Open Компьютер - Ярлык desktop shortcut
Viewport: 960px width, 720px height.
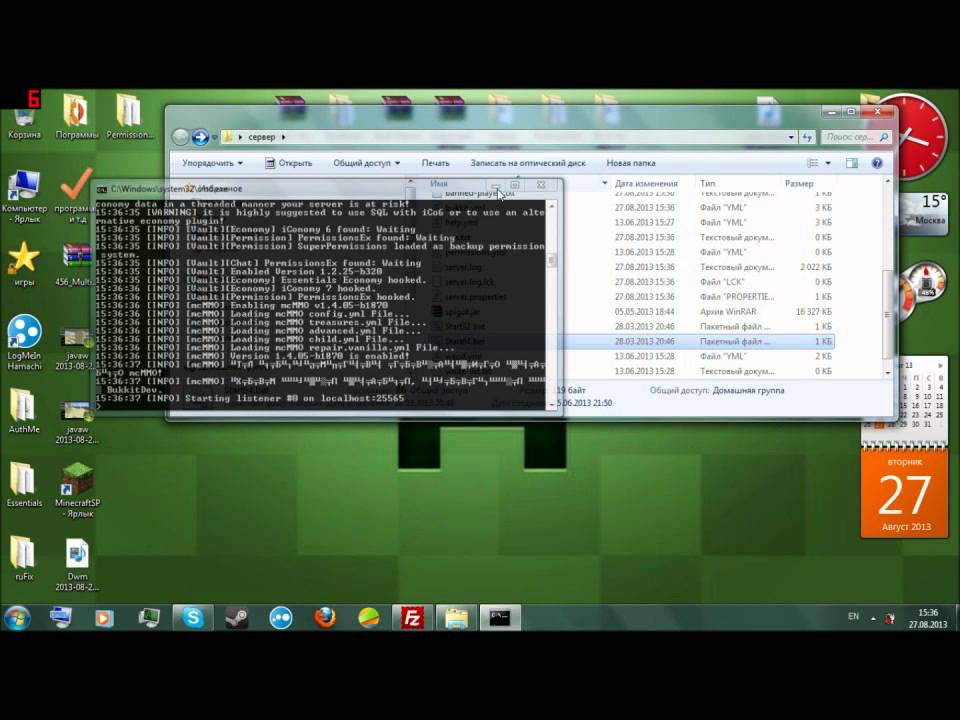(24, 196)
